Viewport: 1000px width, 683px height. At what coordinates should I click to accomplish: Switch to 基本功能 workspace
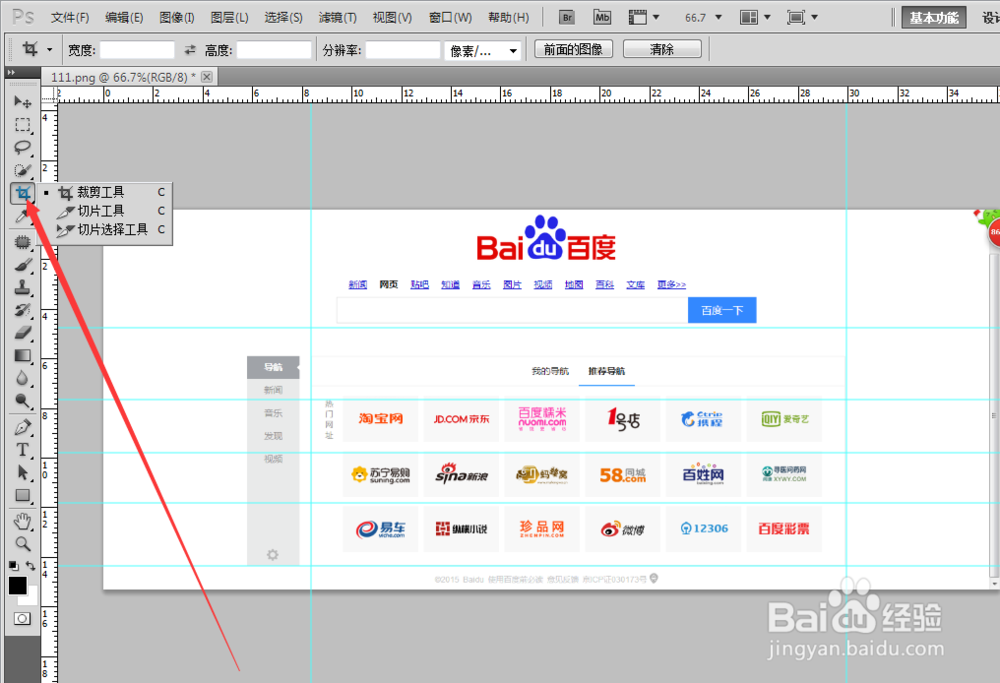[934, 18]
